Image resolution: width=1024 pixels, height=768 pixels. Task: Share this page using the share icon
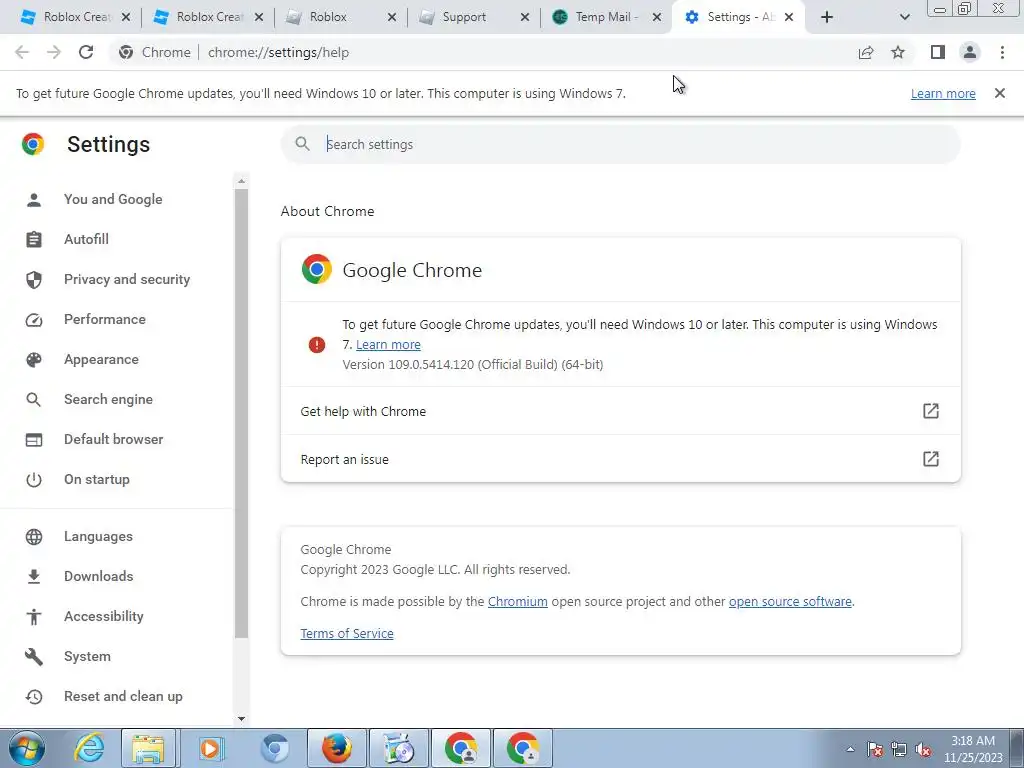click(866, 52)
